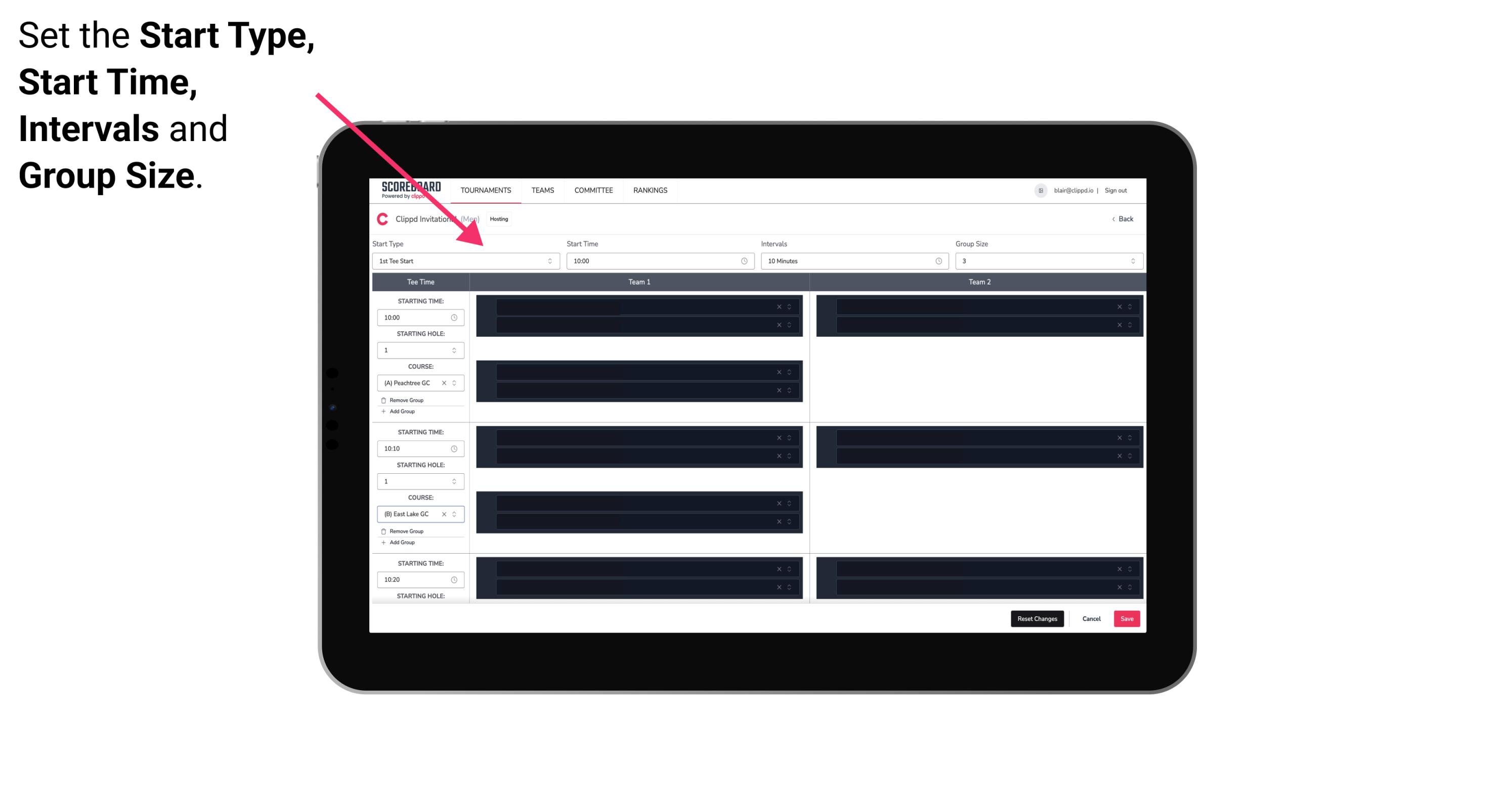Click the Save button

click(x=1127, y=618)
